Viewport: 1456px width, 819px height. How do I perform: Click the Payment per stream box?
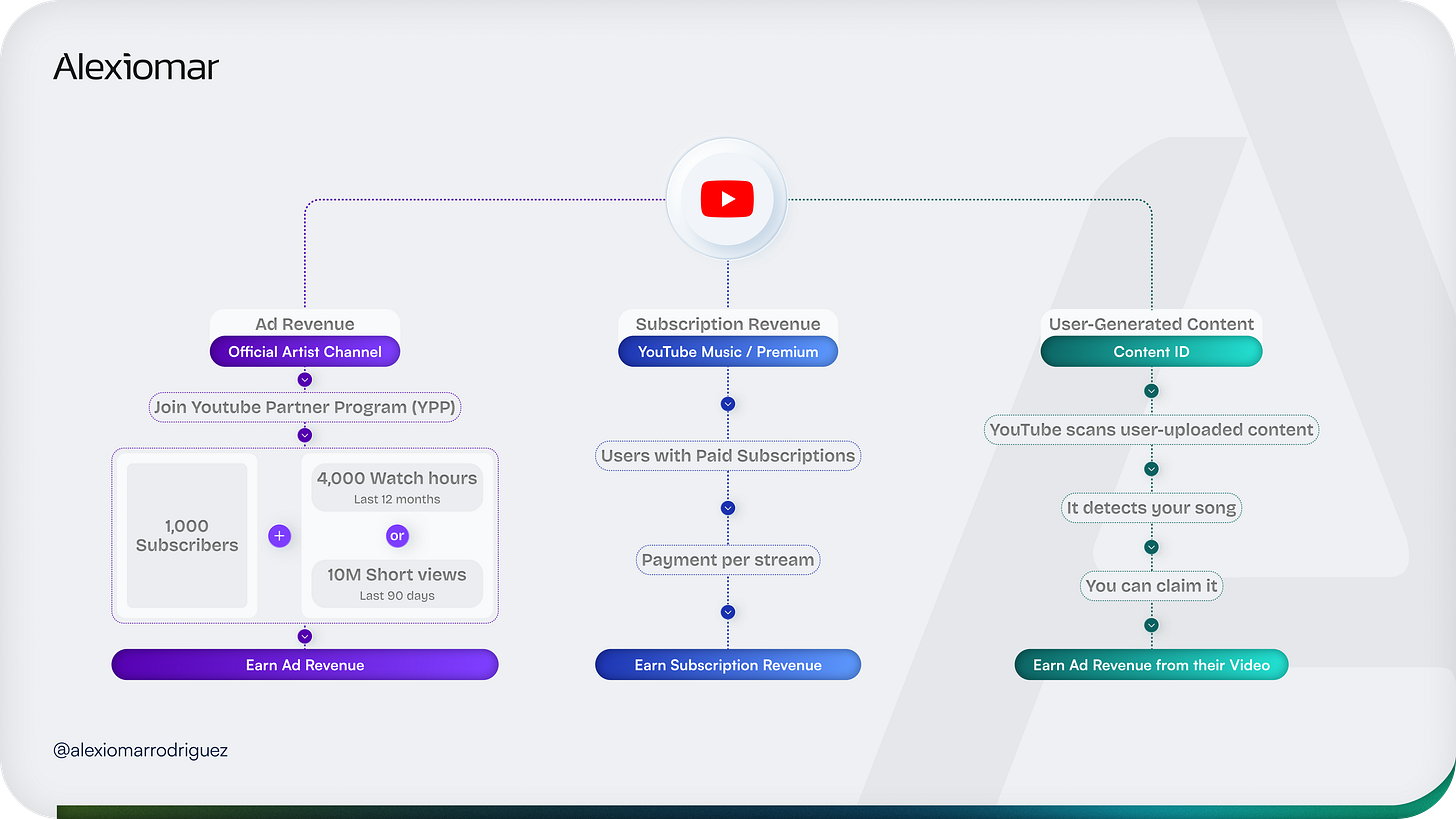[x=728, y=560]
